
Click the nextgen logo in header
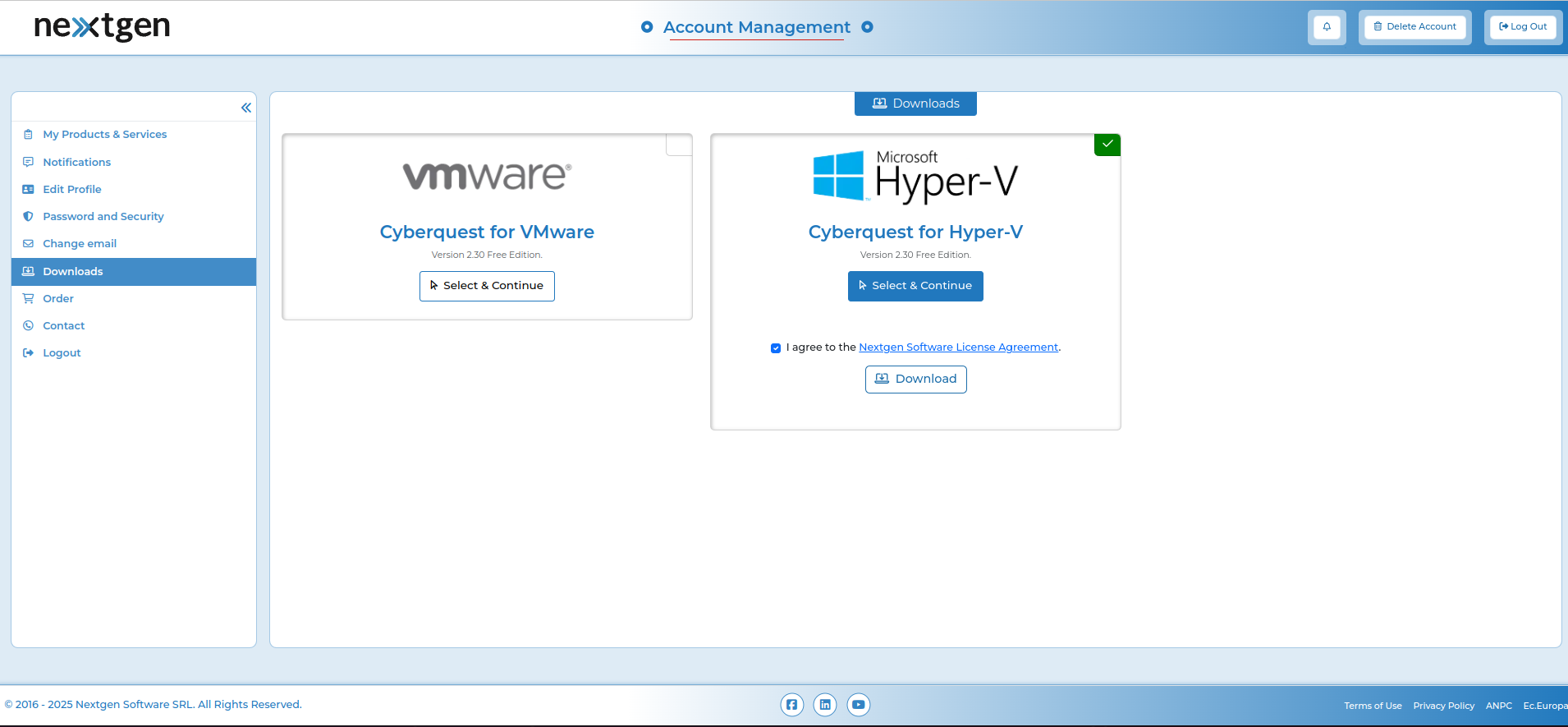pos(102,27)
